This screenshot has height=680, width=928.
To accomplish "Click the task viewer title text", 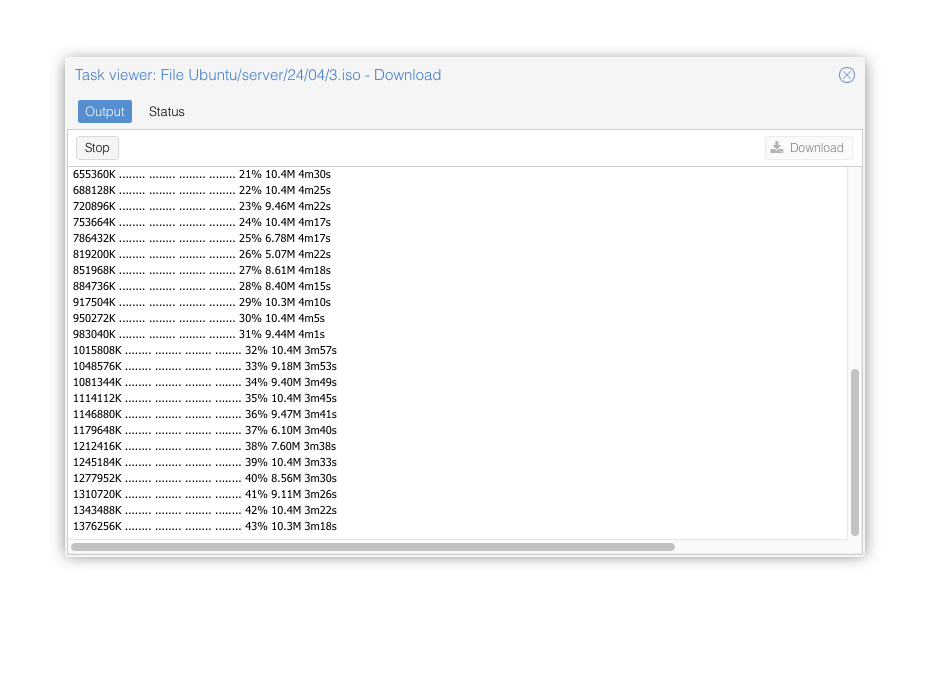I will point(257,74).
